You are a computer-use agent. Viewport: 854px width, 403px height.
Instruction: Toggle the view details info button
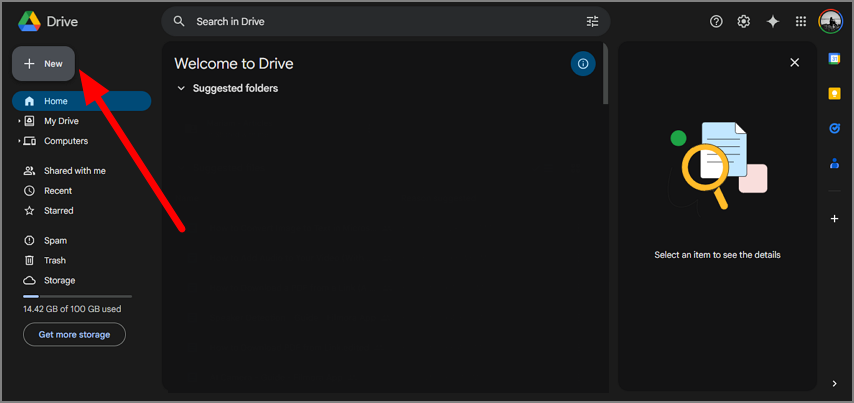(x=583, y=64)
